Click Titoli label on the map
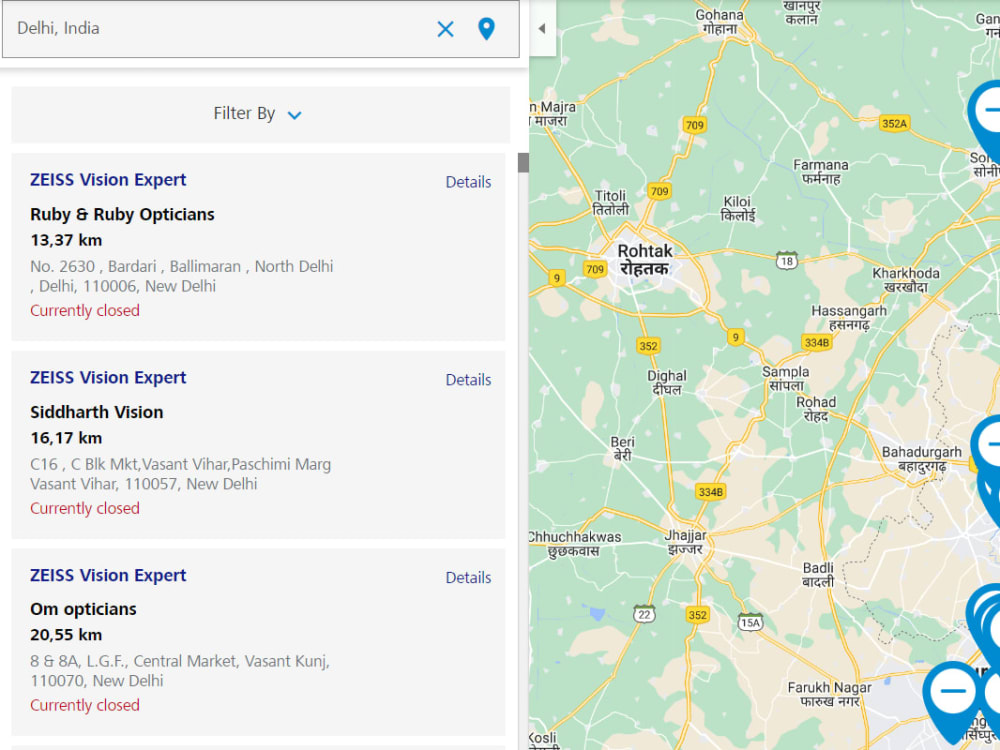The width and height of the screenshot is (1000, 750). pyautogui.click(x=610, y=202)
